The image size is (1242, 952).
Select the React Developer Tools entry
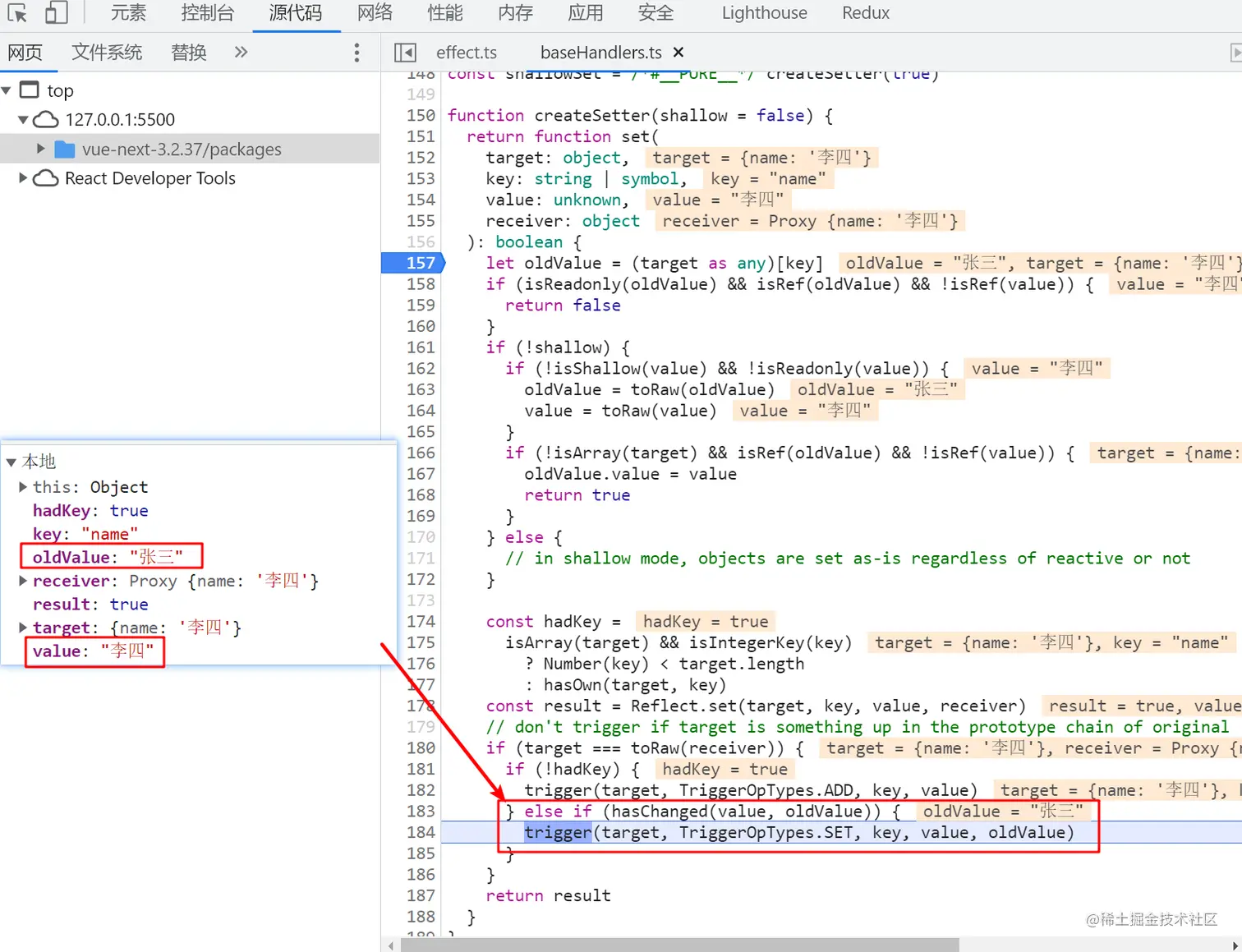click(x=150, y=178)
